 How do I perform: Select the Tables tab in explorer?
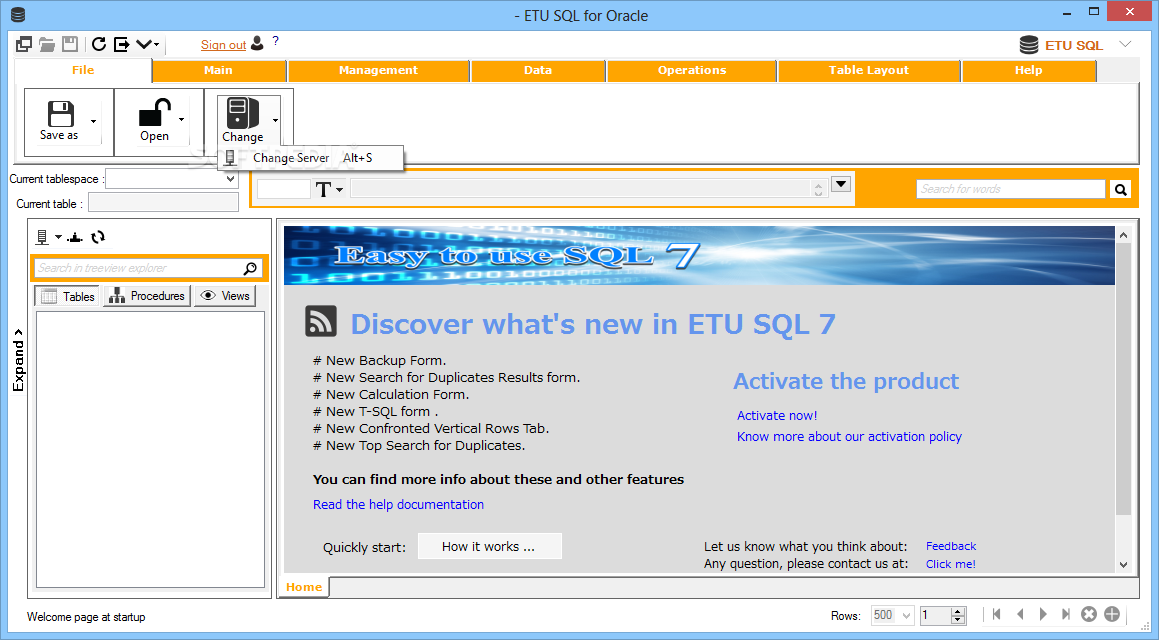click(67, 296)
